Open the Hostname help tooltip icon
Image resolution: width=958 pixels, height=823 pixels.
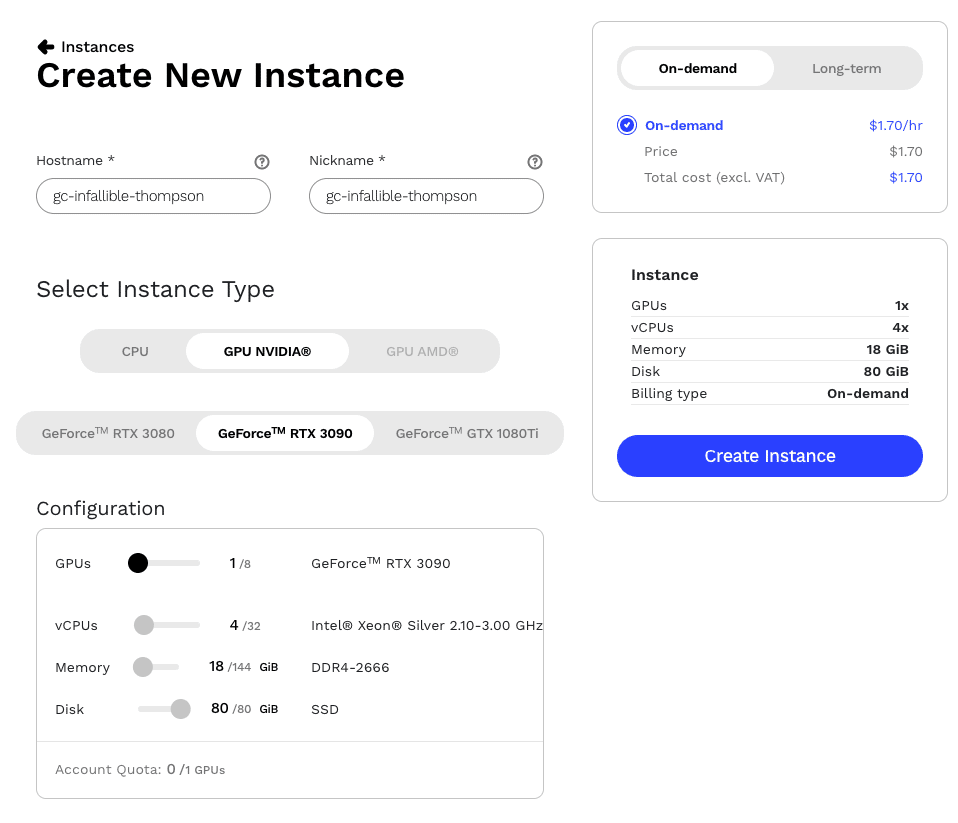(262, 161)
